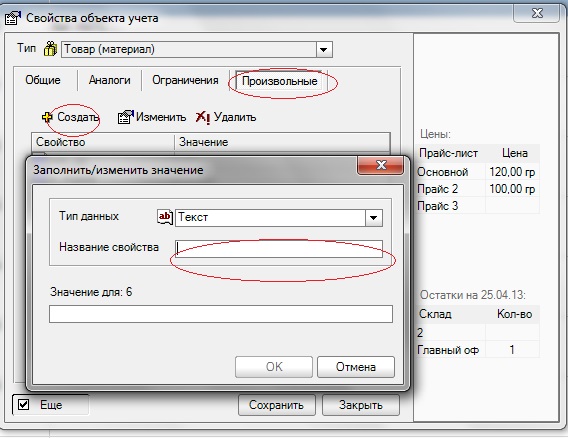Expand the Тип данных dropdown arrow
The image size is (568, 438).
(373, 218)
